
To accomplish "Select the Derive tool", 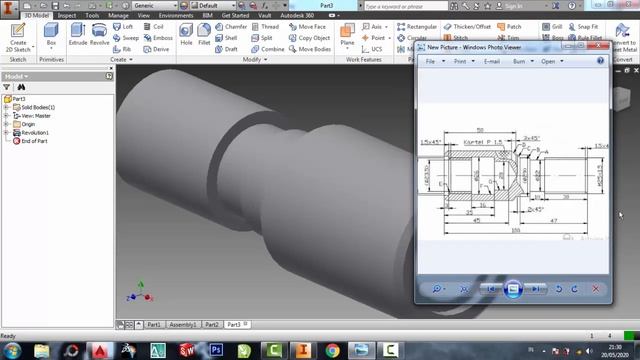I will 156,49.
